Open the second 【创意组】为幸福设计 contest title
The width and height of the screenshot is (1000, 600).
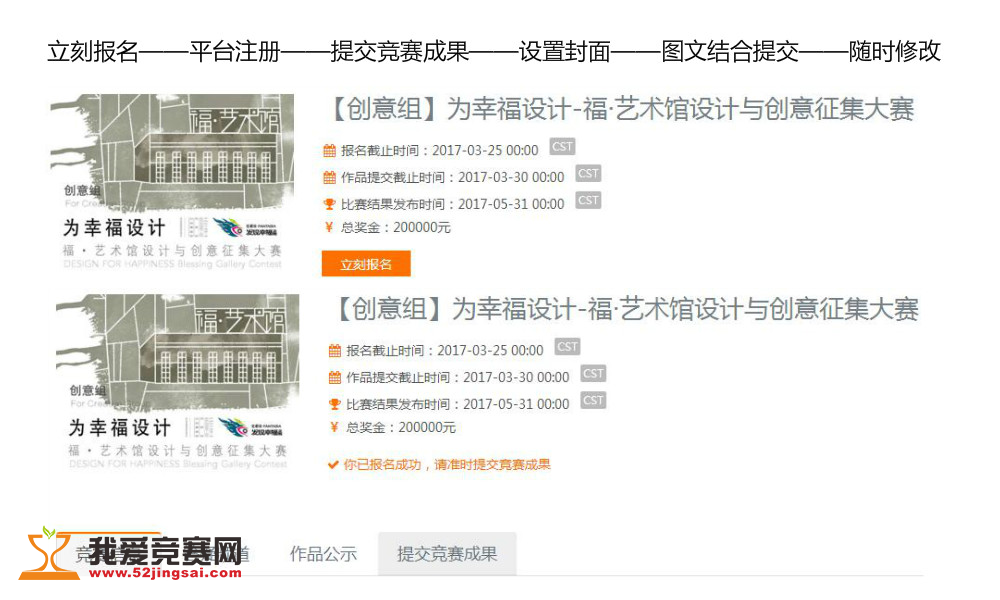(625, 309)
